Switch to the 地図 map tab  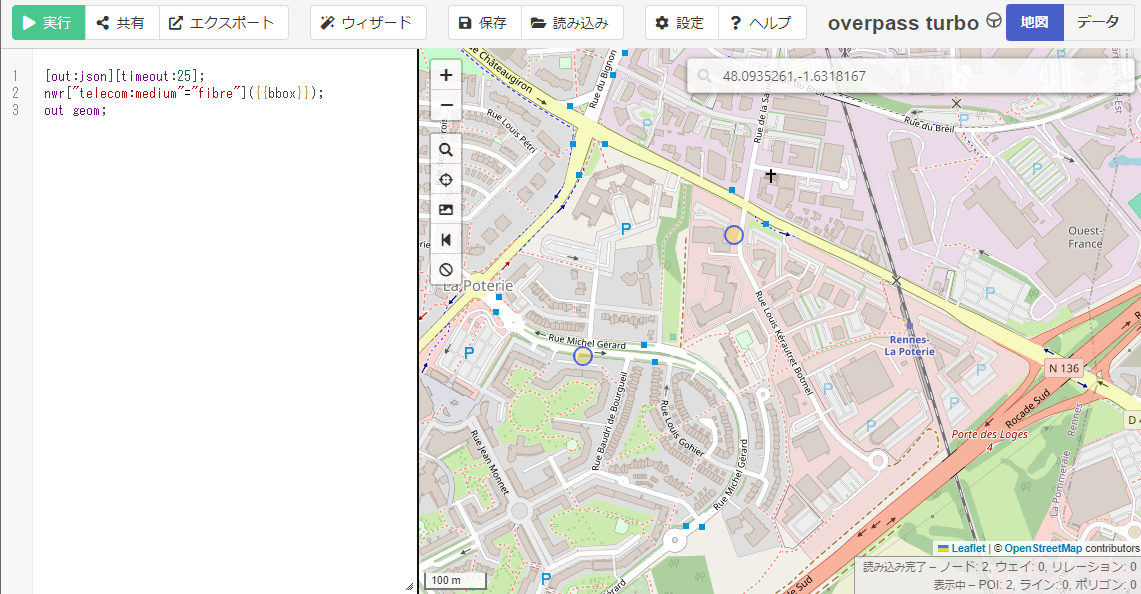(x=1034, y=23)
